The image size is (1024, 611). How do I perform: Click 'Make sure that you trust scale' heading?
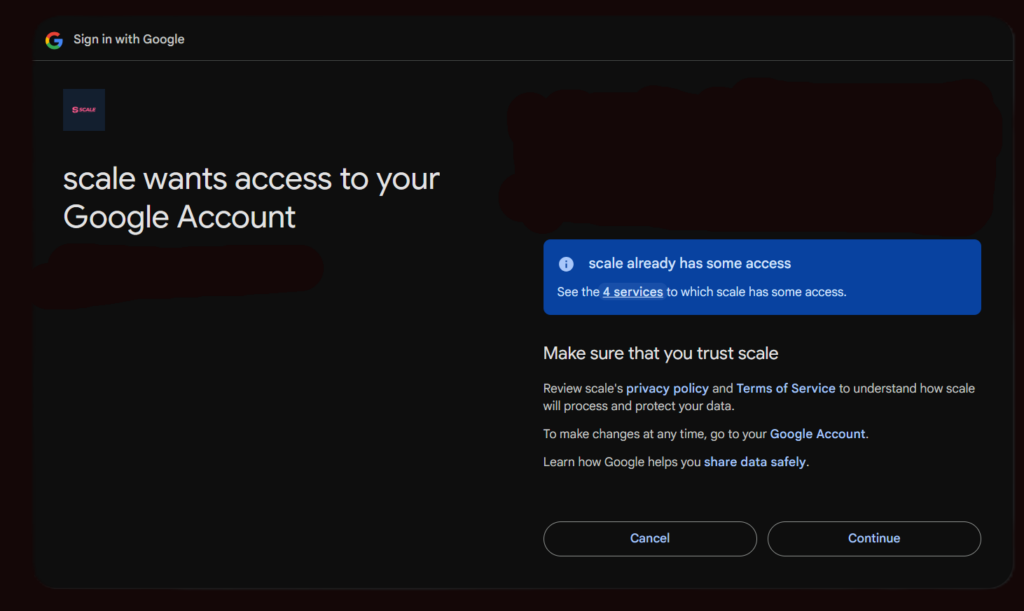660,353
